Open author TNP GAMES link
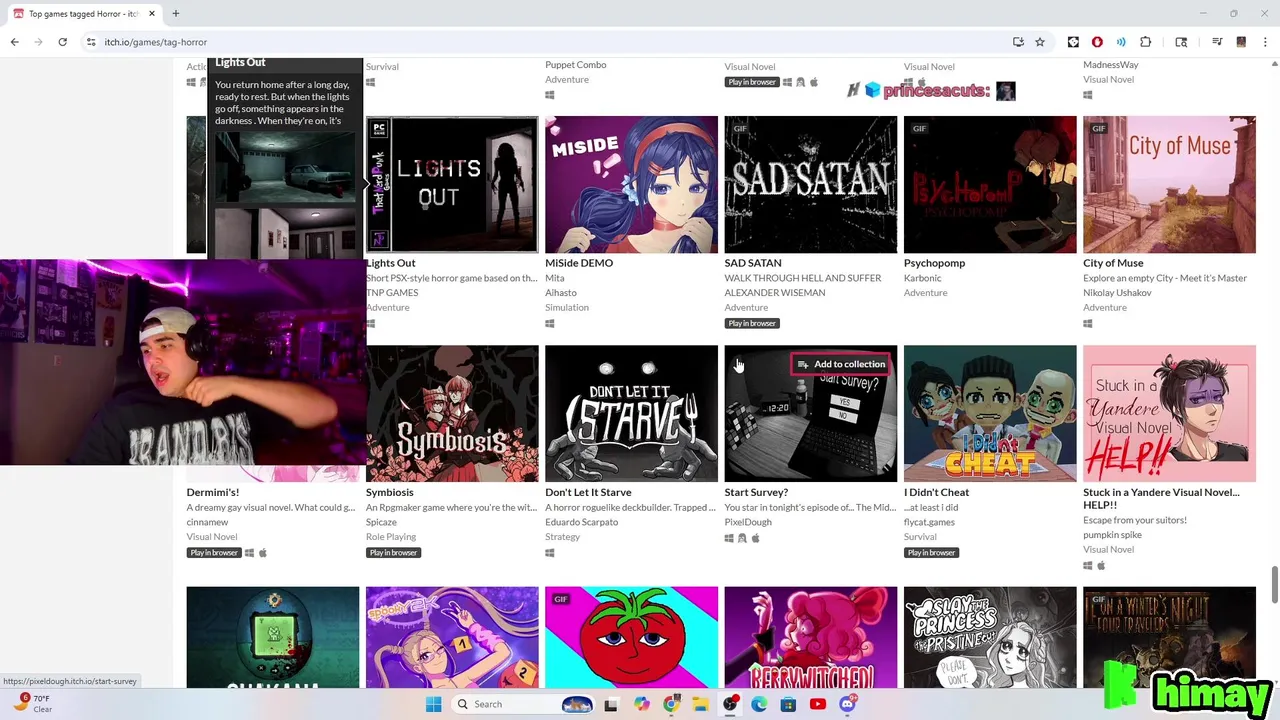Screen dimensions: 1280x720 (x=392, y=293)
